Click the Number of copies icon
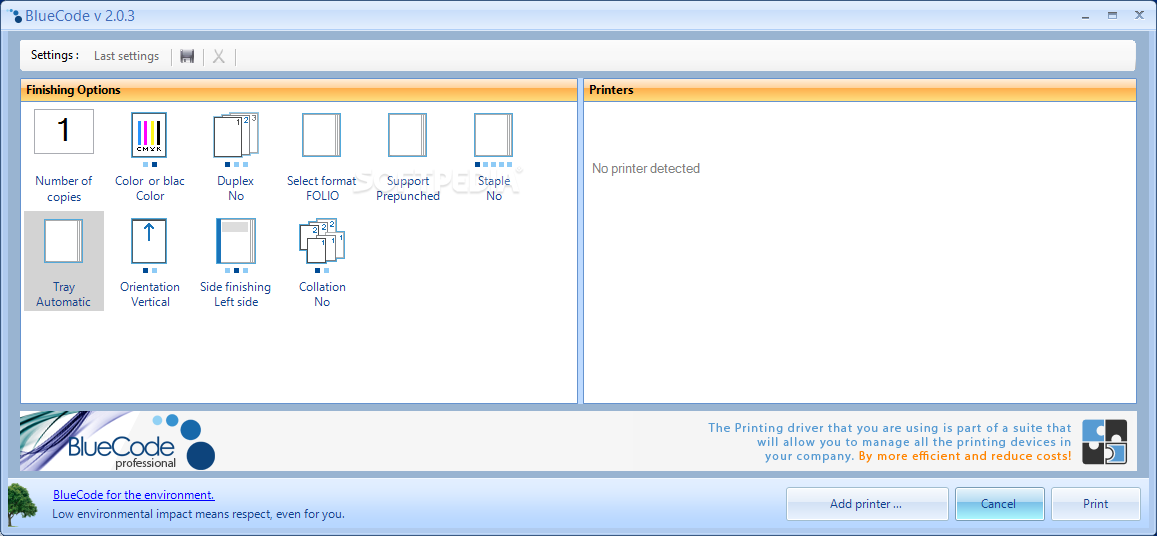This screenshot has height=536, width=1157. point(63,131)
